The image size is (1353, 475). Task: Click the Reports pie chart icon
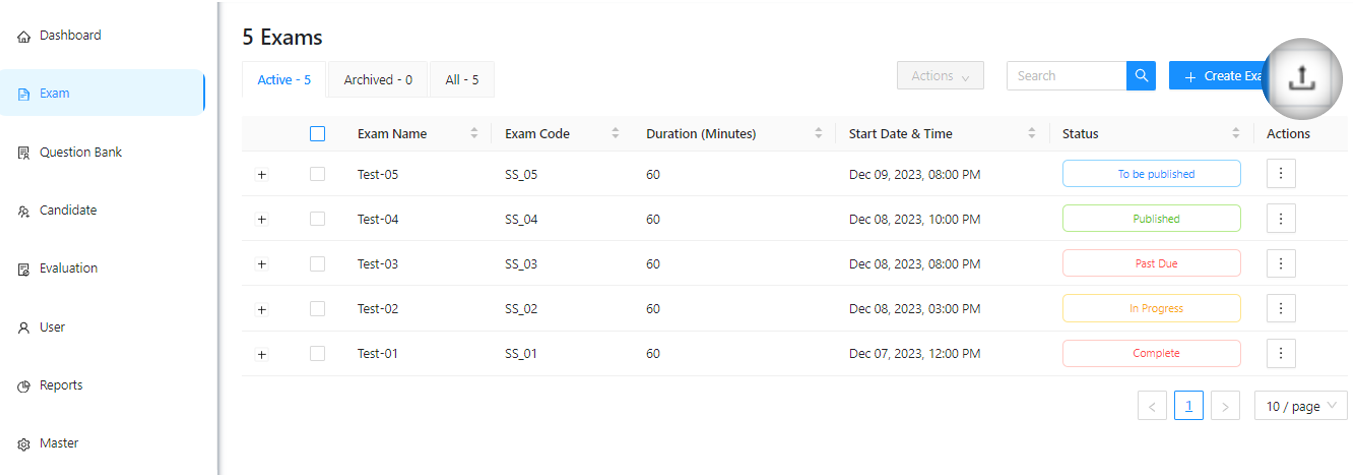[24, 387]
